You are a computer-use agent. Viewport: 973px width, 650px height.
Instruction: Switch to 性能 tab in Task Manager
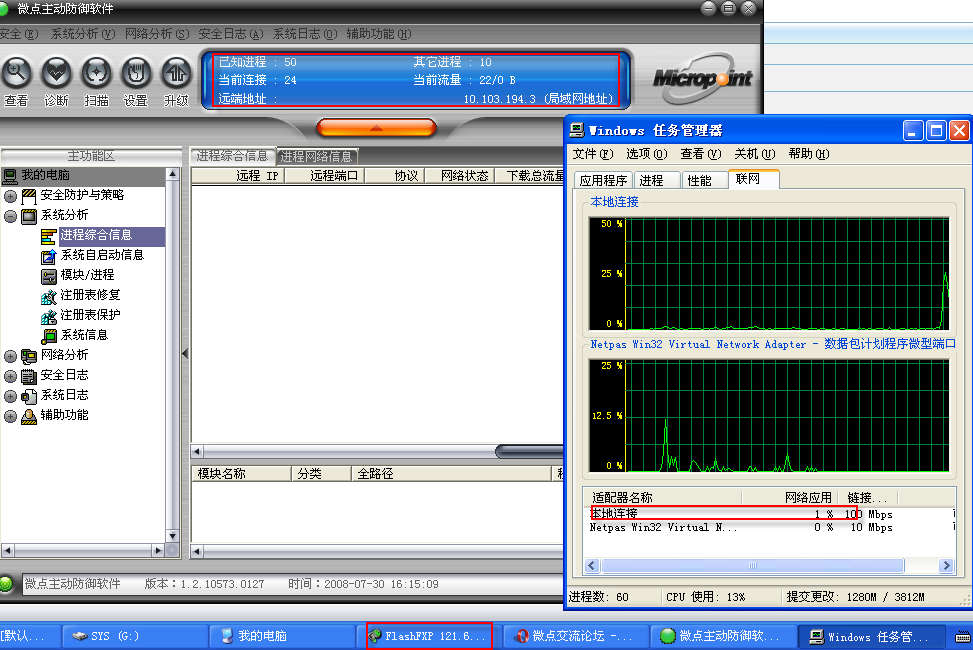pyautogui.click(x=705, y=180)
